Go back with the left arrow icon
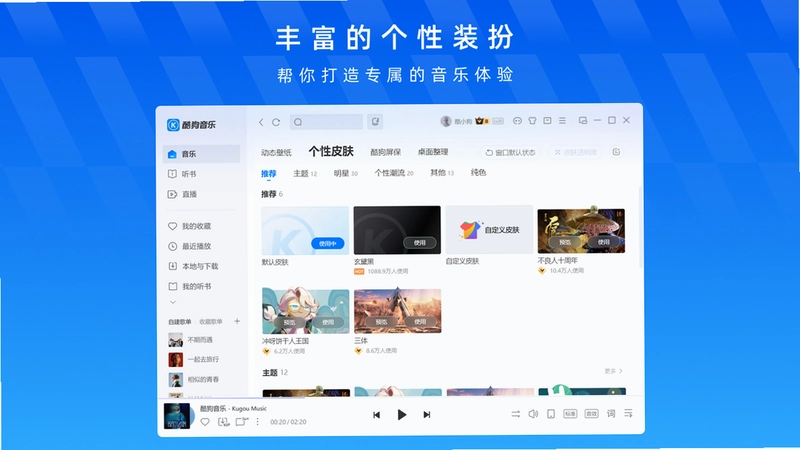 (x=261, y=122)
